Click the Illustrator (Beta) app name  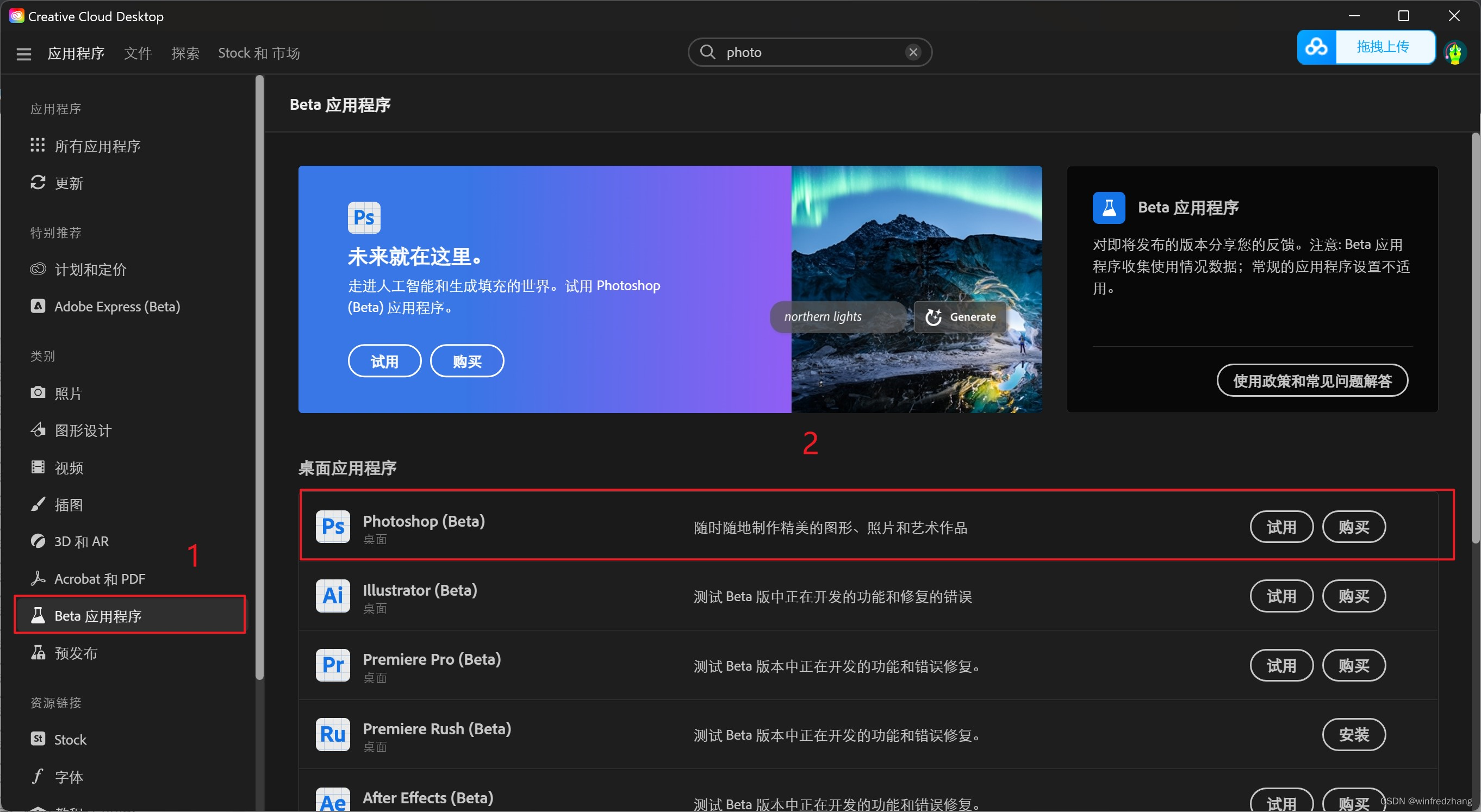point(420,590)
